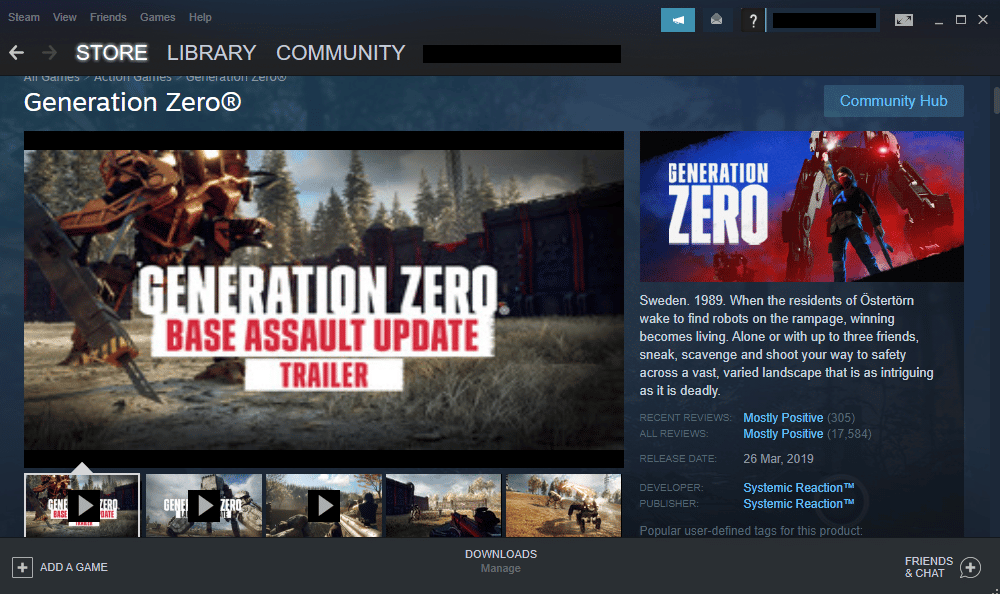This screenshot has width=1000, height=594.
Task: Play the first trailer thumbnail
Action: (82, 505)
